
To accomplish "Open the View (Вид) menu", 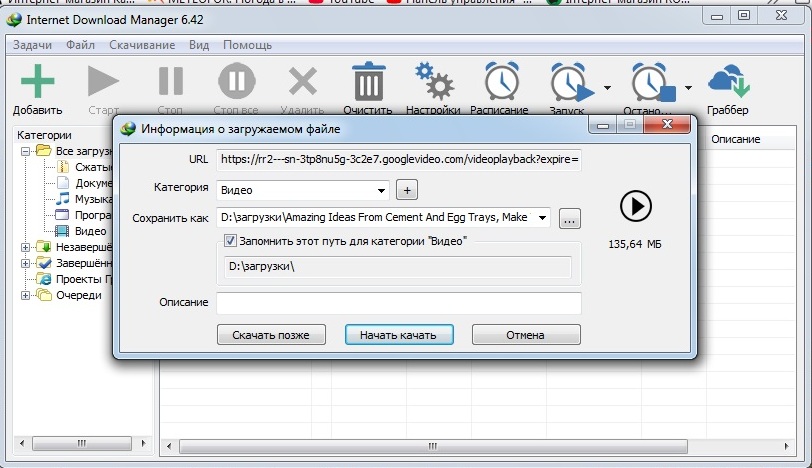I will pyautogui.click(x=199, y=45).
